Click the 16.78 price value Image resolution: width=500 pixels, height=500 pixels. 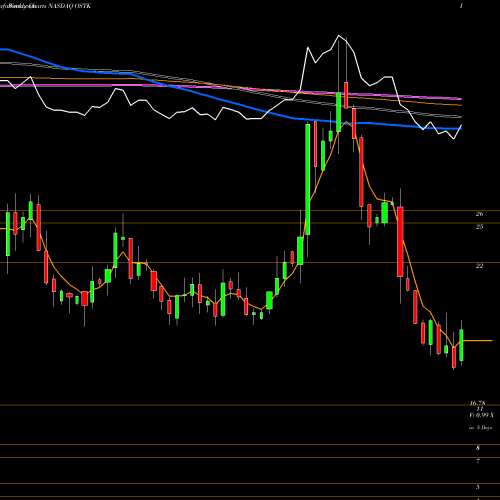(x=478, y=404)
